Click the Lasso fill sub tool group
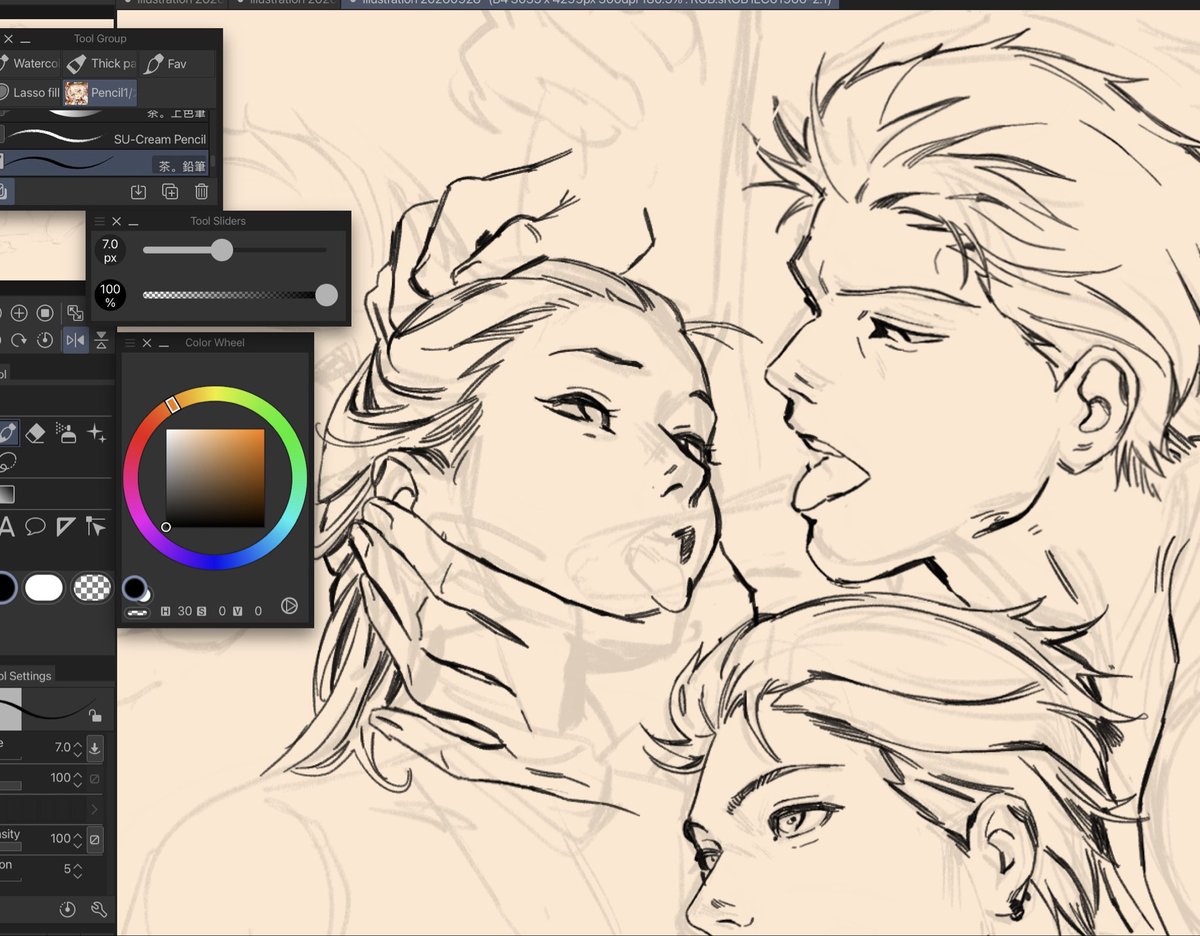Viewport: 1200px width, 936px height. (30, 92)
